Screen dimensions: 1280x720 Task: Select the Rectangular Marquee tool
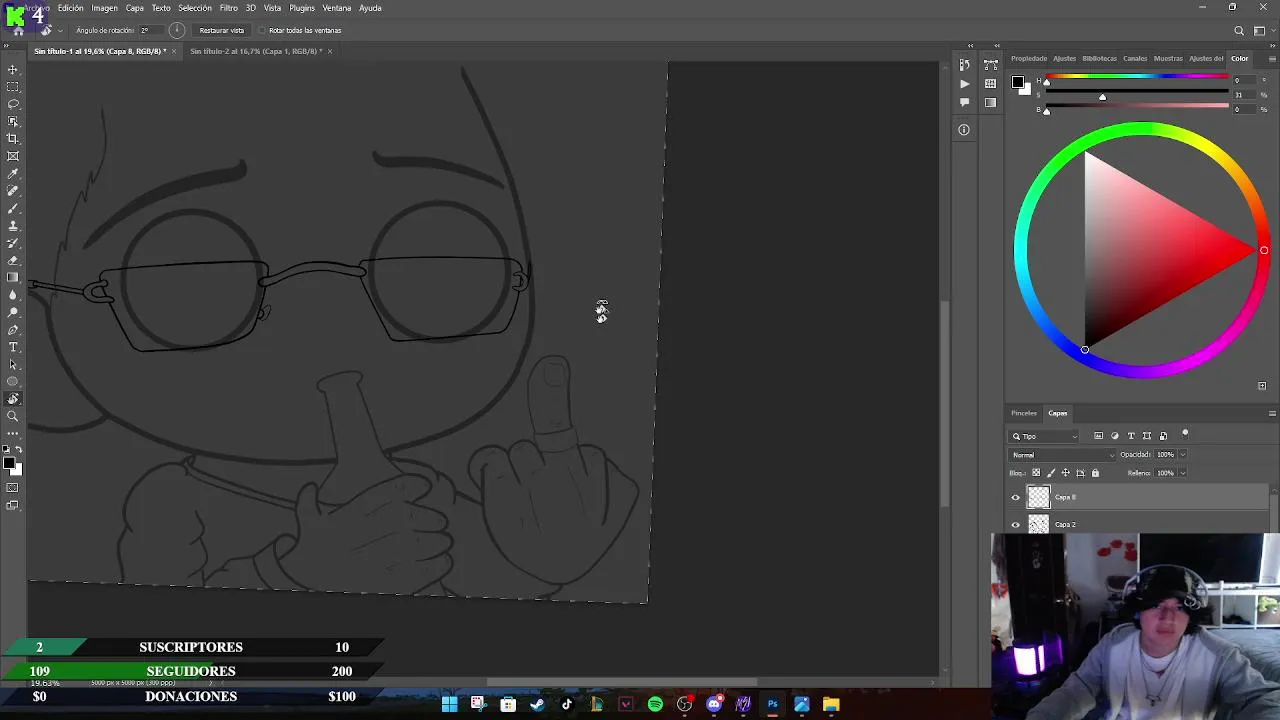pos(13,87)
